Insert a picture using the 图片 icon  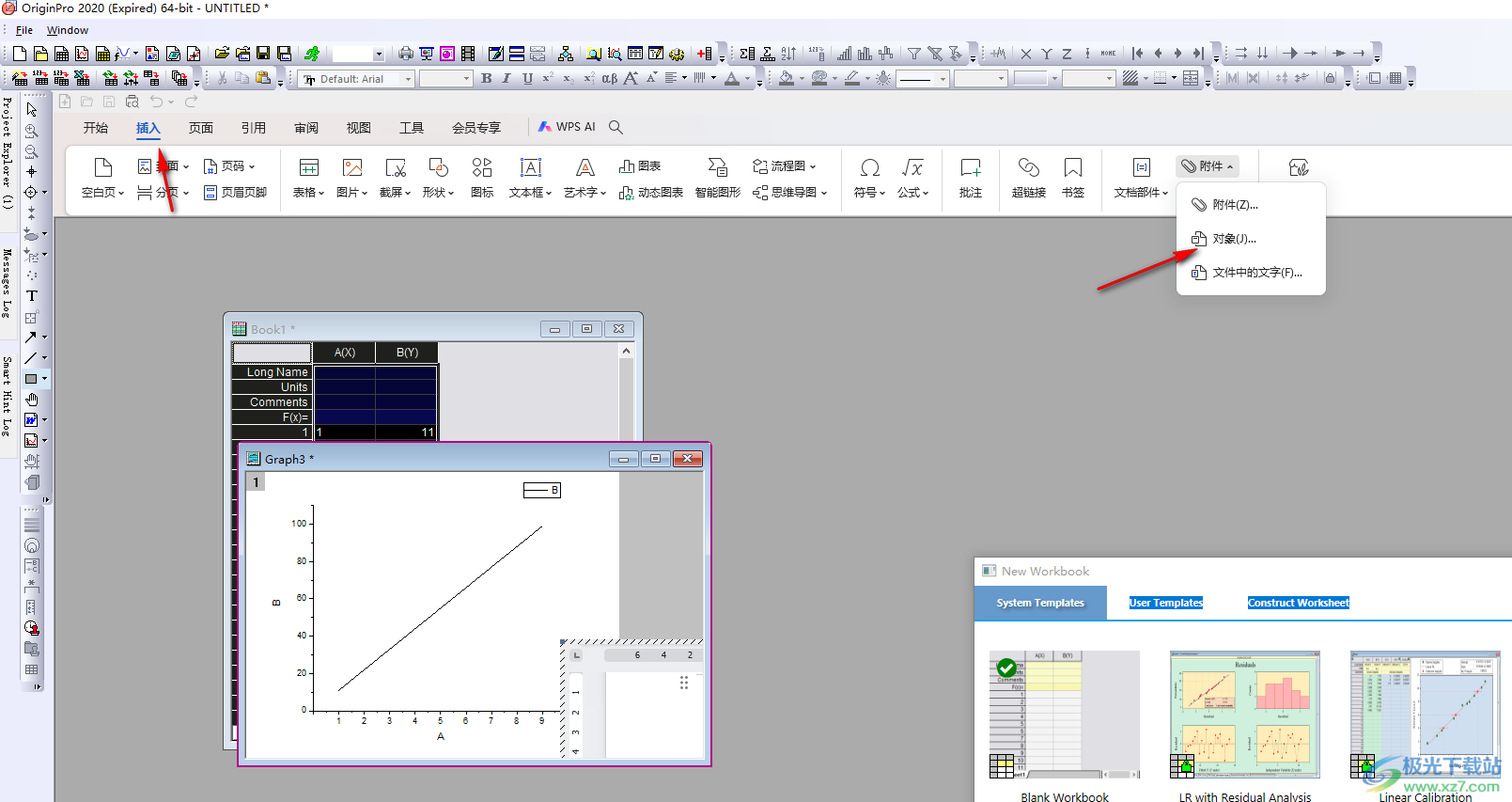pyautogui.click(x=351, y=168)
